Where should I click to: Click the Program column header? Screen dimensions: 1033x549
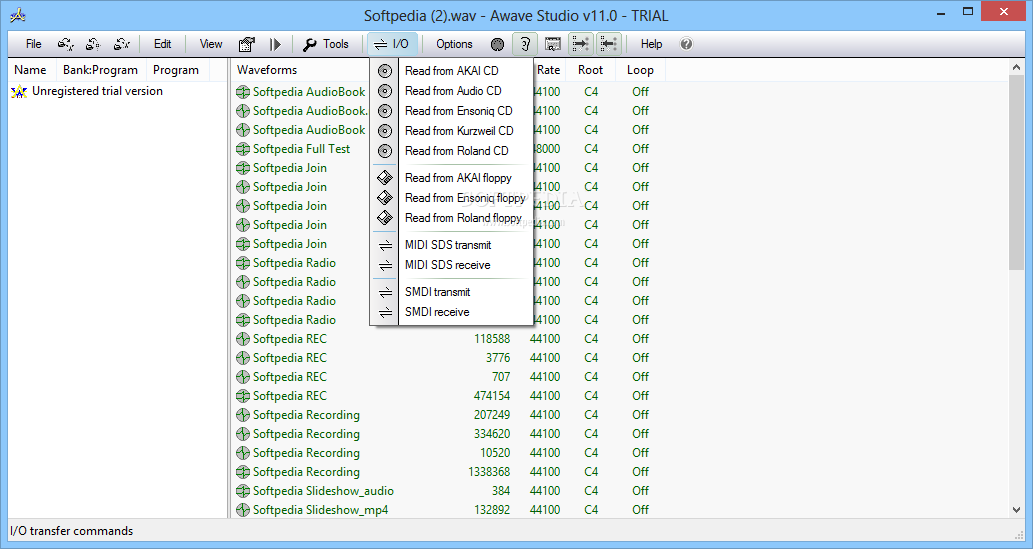click(x=176, y=70)
